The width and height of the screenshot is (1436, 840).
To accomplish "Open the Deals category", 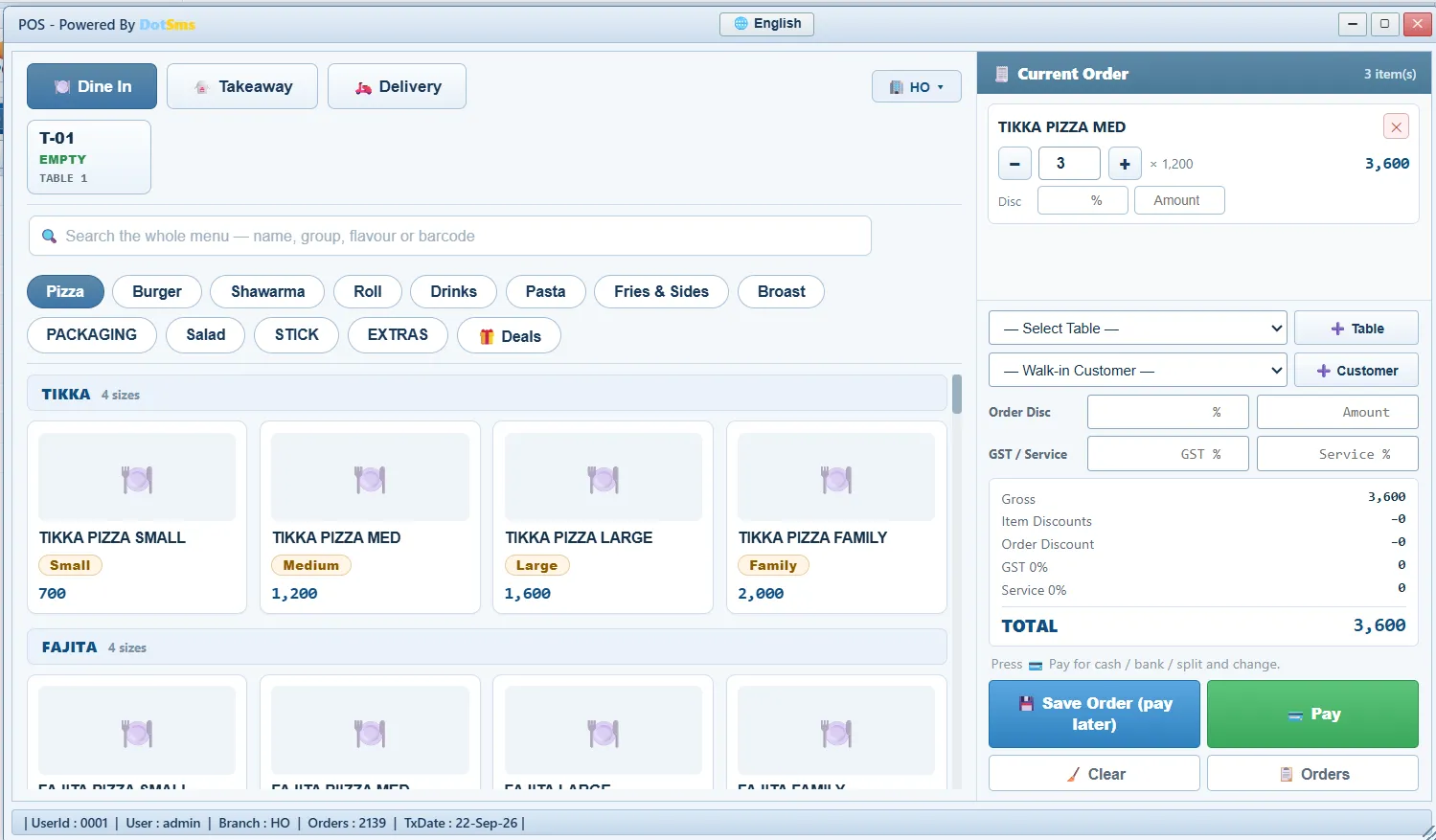I will 510,335.
